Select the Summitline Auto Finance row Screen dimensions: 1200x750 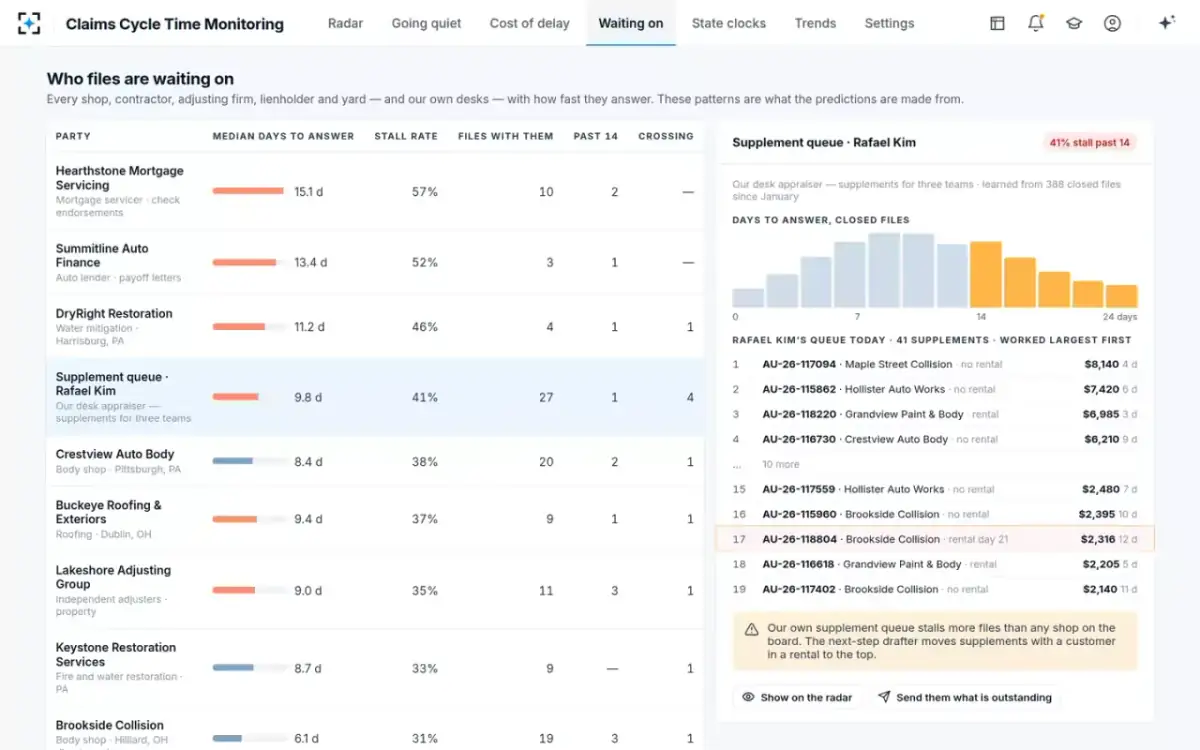[375, 262]
